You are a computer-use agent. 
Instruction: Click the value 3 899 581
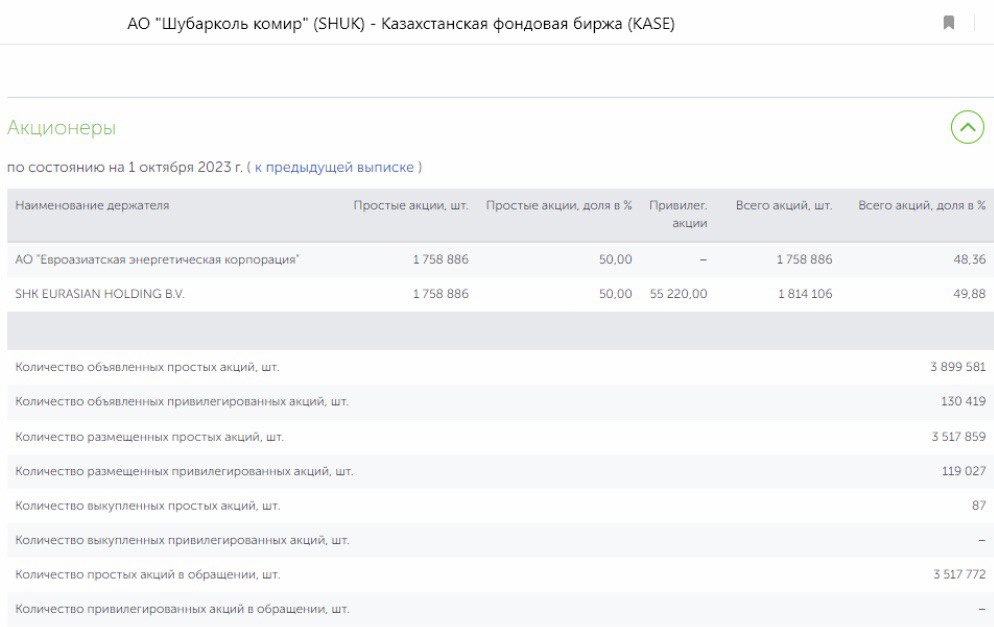point(958,367)
